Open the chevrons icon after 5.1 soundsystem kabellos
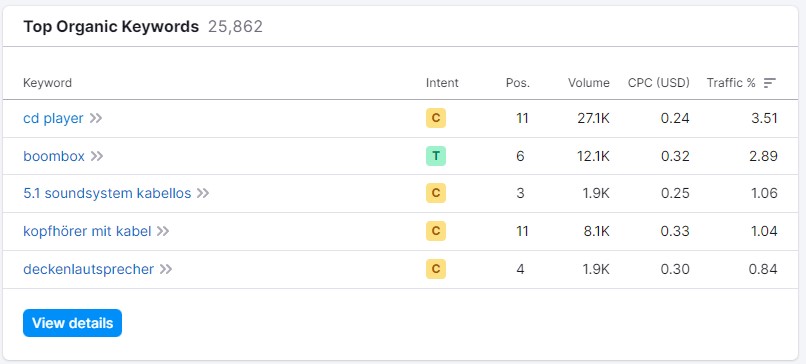This screenshot has height=364, width=806. (x=203, y=193)
